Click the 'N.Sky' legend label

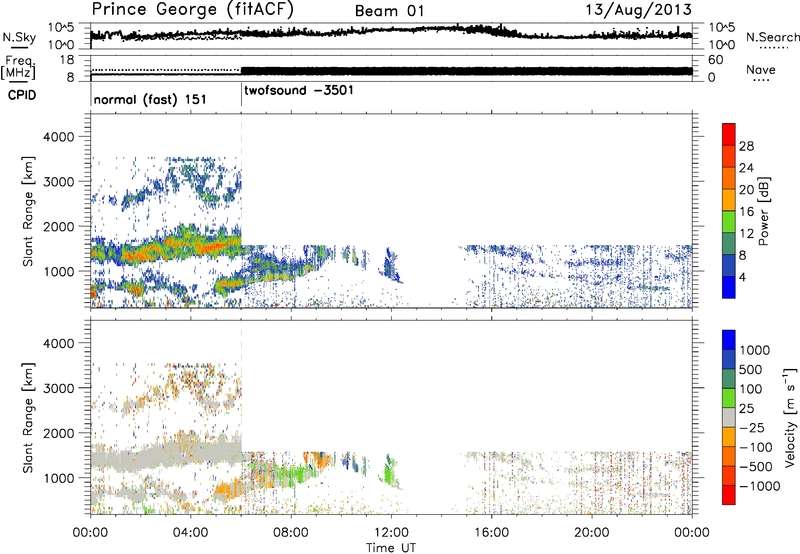coord(19,38)
